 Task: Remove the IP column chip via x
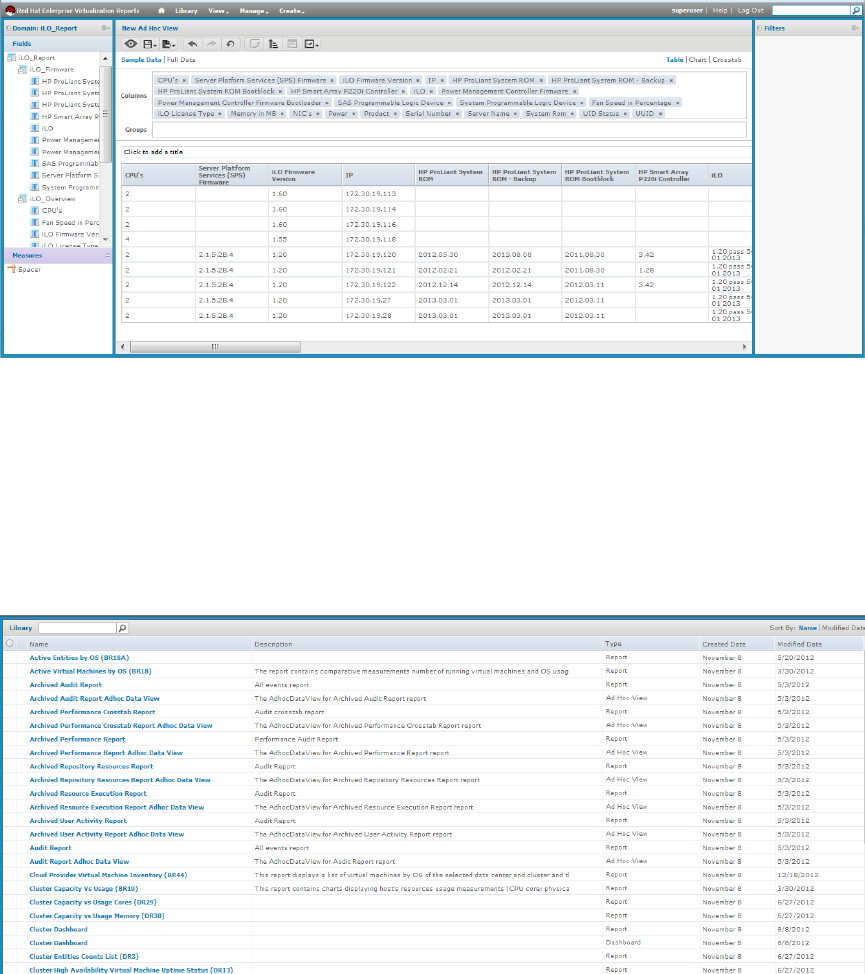[x=442, y=80]
